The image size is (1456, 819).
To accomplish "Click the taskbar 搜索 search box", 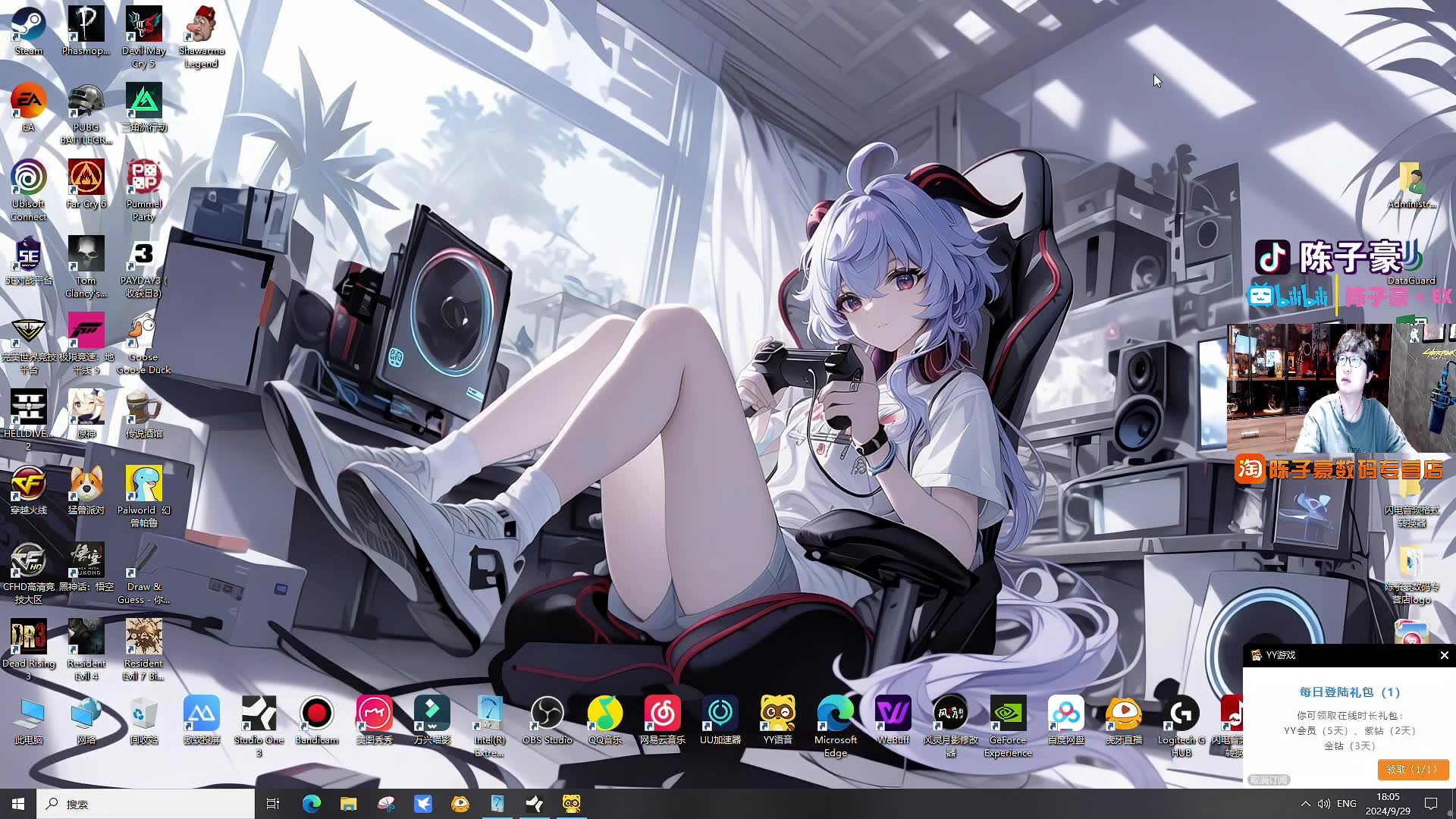I will coord(146,804).
